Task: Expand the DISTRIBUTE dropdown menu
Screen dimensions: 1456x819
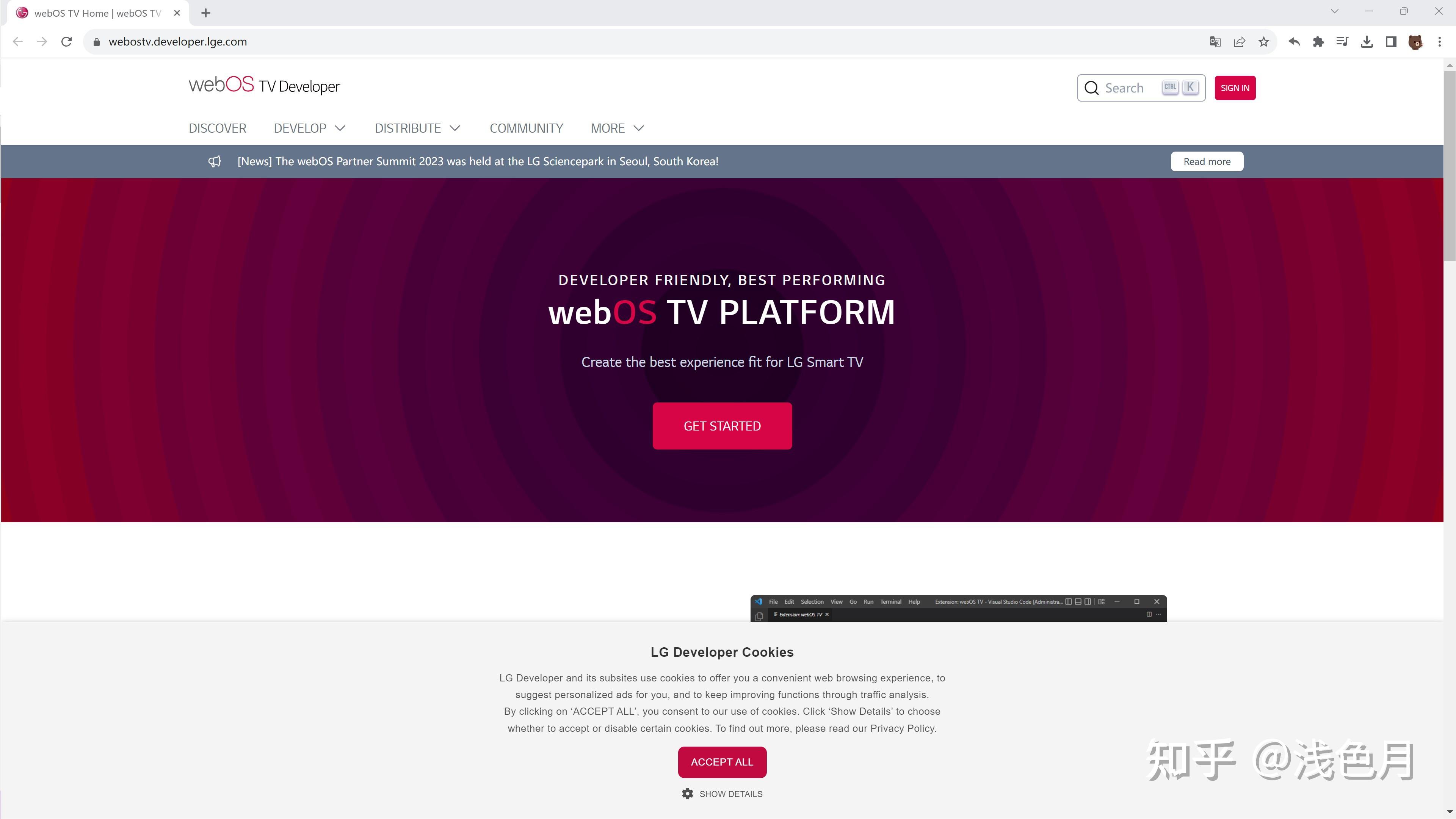Action: pos(417,128)
